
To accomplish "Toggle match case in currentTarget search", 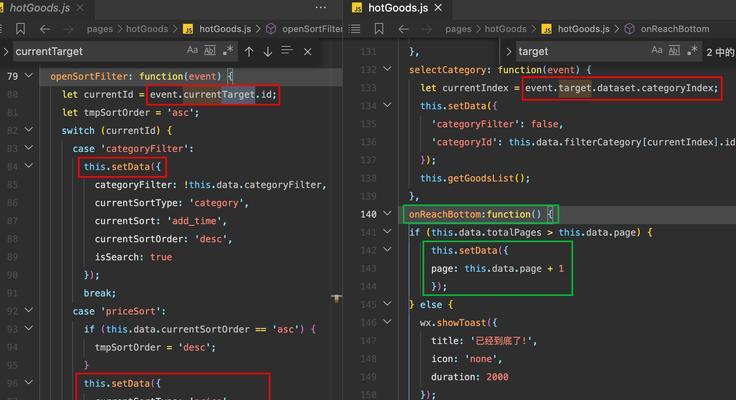I will [x=192, y=50].
